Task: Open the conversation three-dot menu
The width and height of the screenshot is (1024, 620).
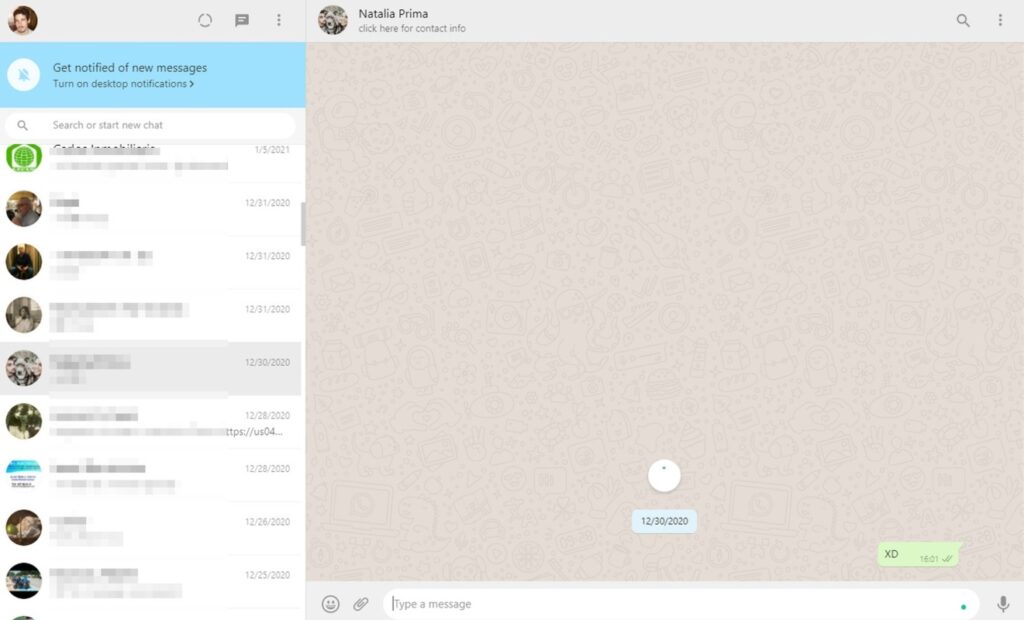Action: click(x=1000, y=20)
